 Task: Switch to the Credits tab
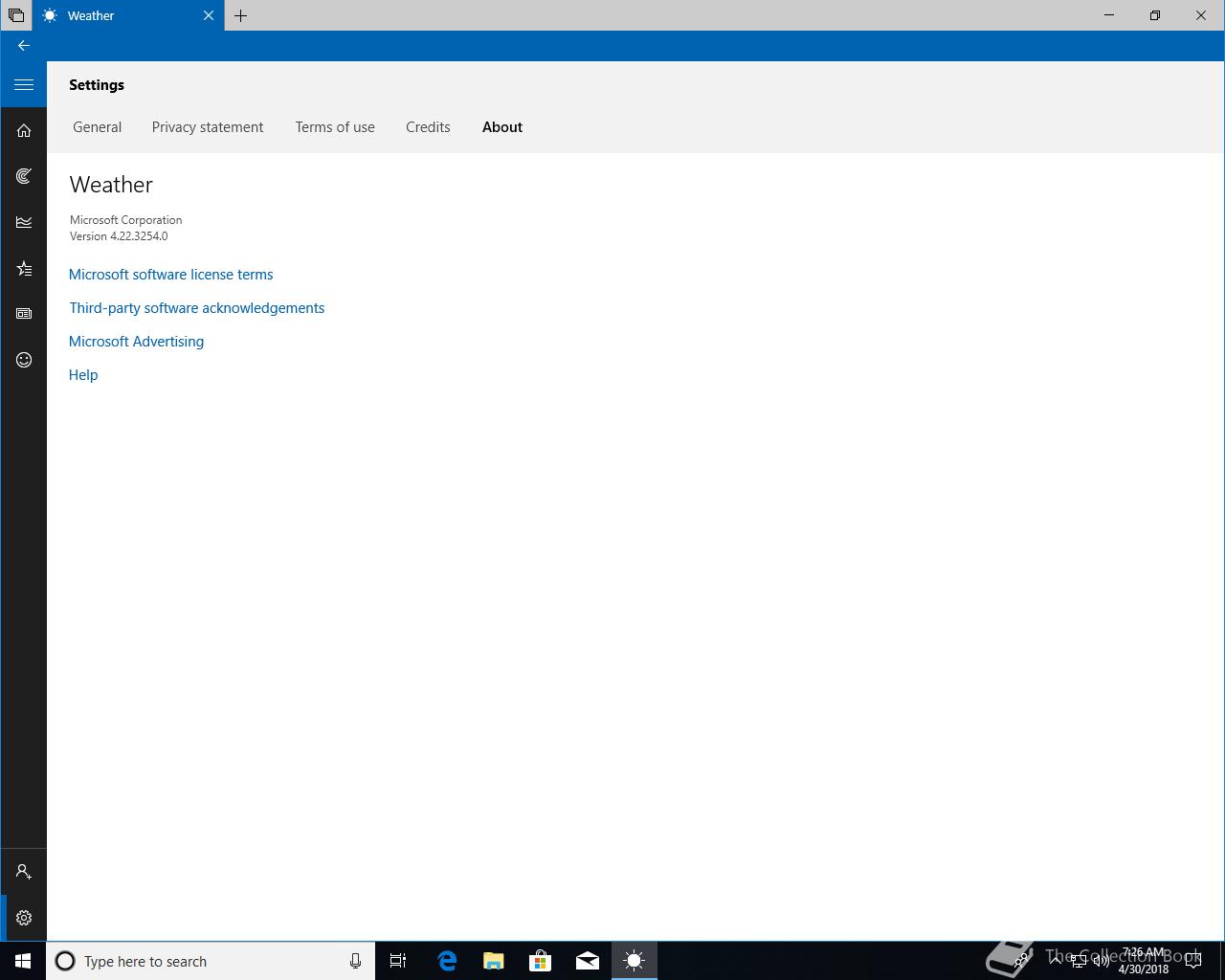(x=428, y=127)
